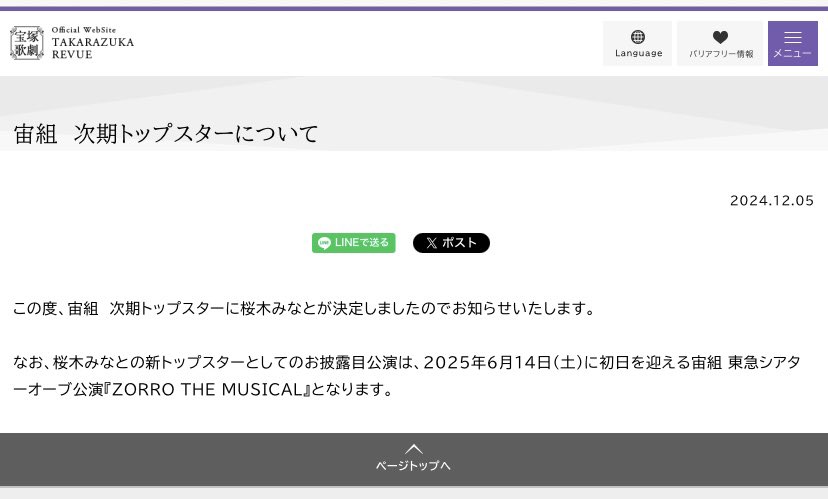Click the text ZORRO THE MUSICAL

tap(206, 390)
